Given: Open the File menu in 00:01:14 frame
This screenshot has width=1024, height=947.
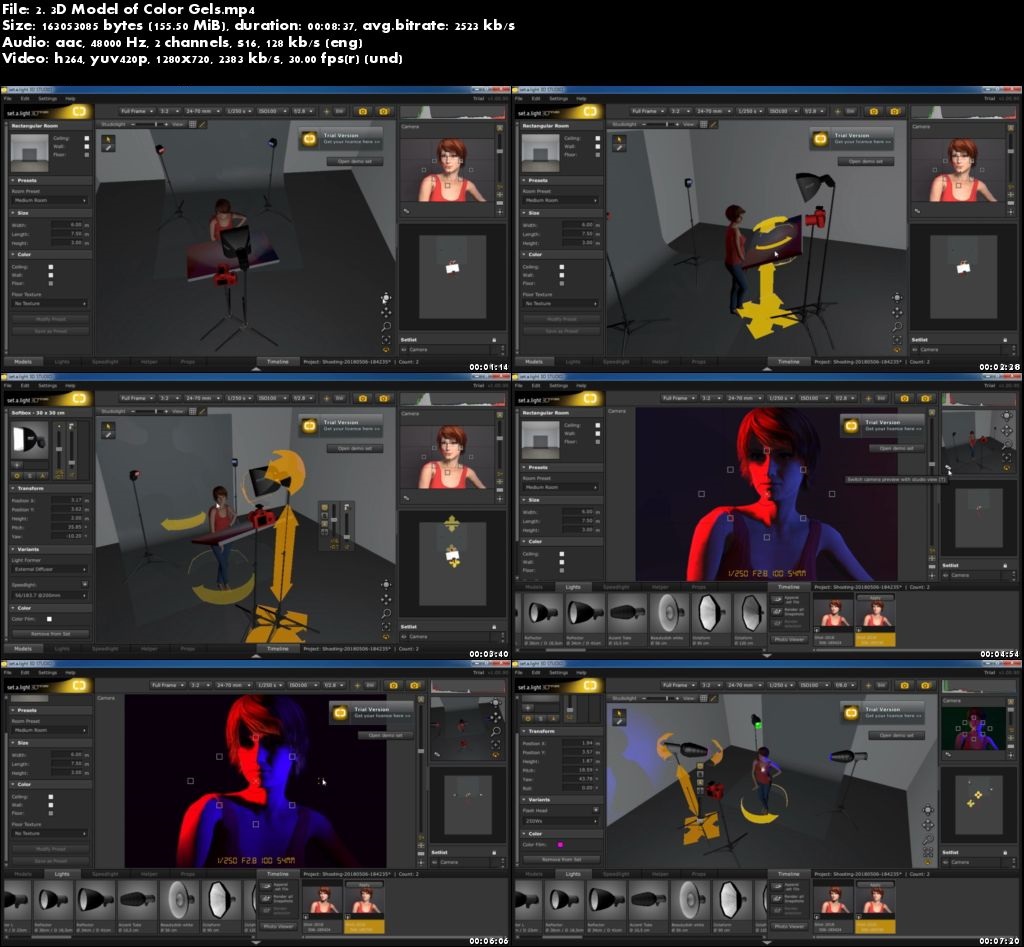Looking at the screenshot, I should pos(8,99).
